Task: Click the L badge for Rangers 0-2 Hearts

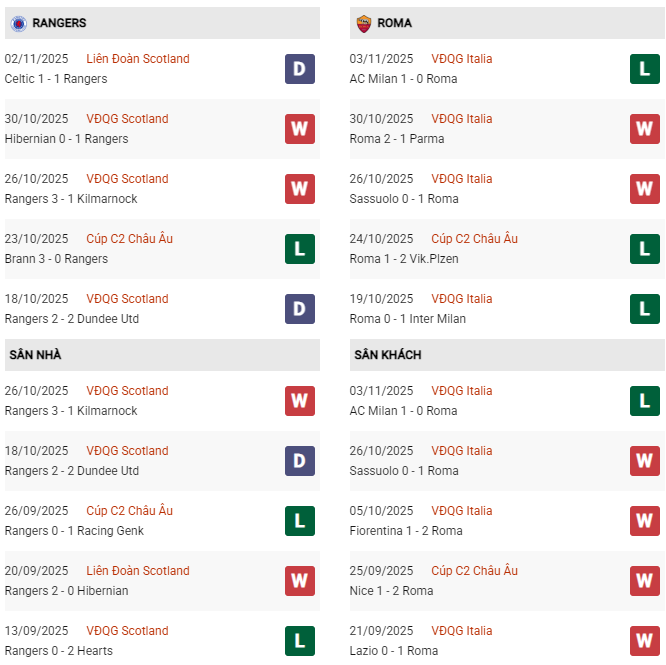Action: click(x=299, y=641)
